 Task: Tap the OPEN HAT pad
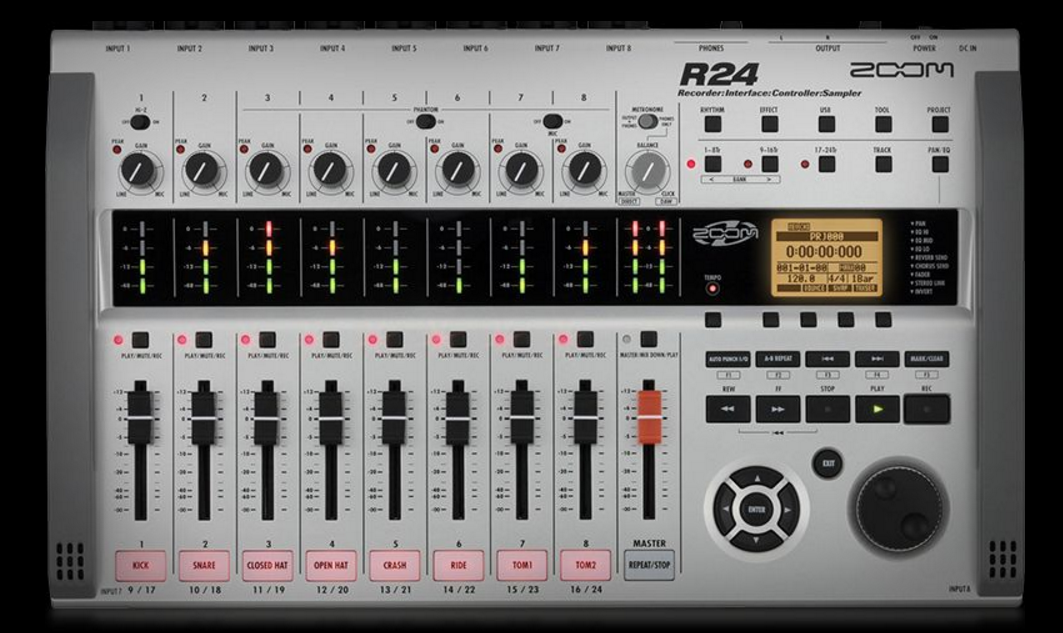pos(331,565)
